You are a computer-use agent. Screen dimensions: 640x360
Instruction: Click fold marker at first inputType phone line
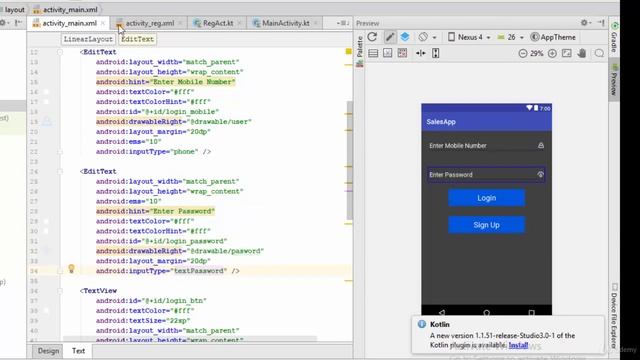pyautogui.click(x=60, y=152)
